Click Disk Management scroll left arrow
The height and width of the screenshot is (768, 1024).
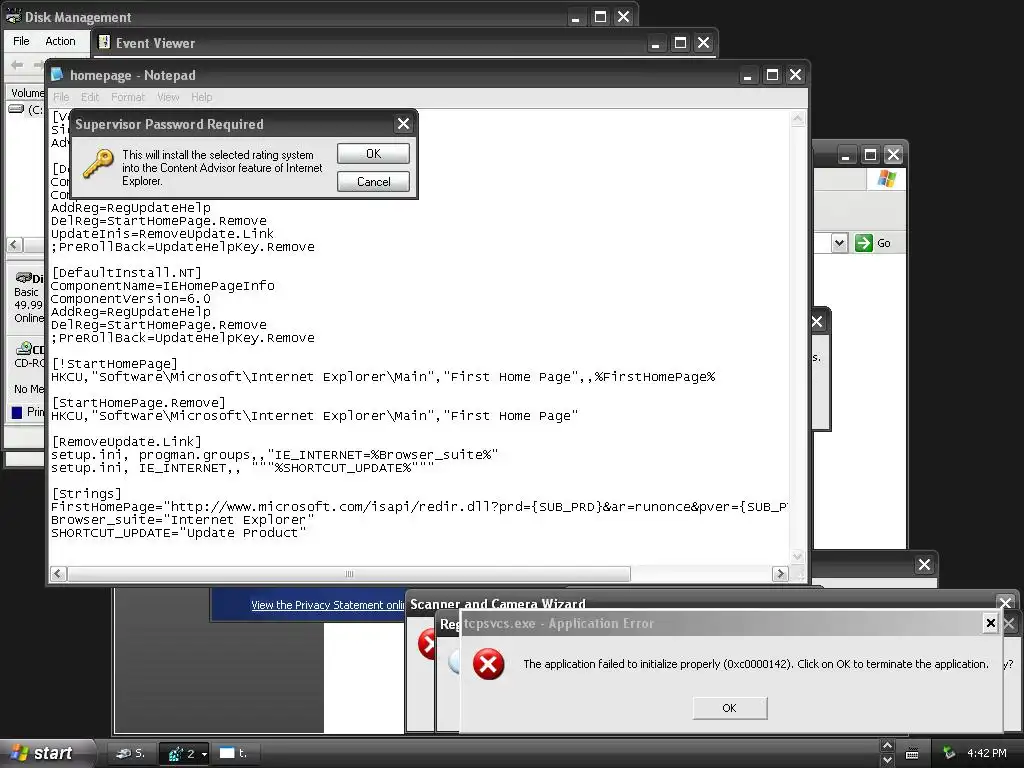(15, 245)
